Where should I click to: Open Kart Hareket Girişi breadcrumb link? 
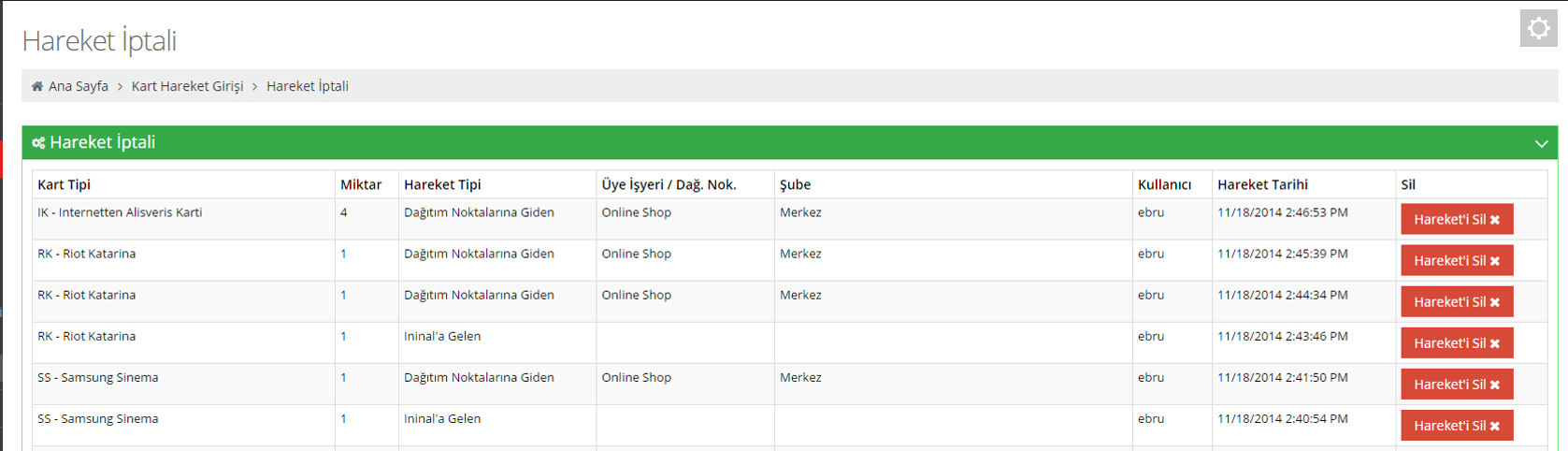point(187,86)
